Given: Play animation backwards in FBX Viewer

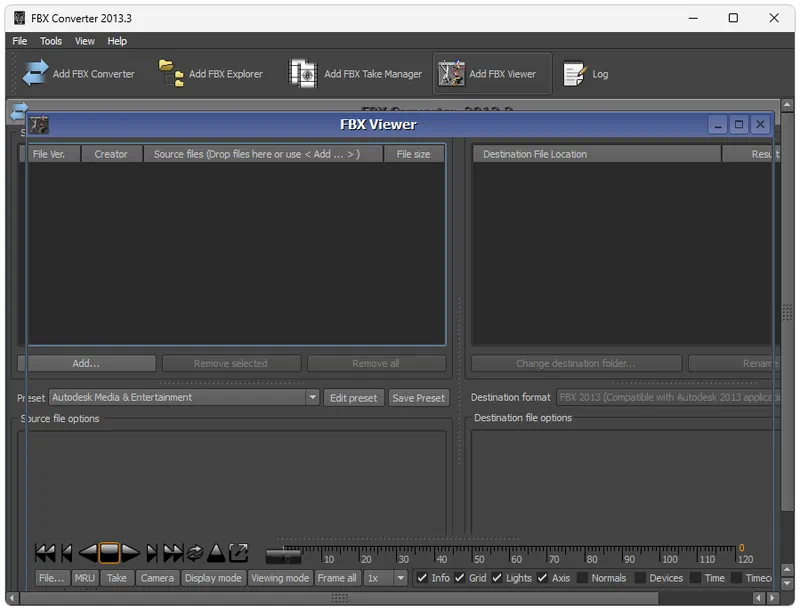Looking at the screenshot, I should click(x=88, y=553).
